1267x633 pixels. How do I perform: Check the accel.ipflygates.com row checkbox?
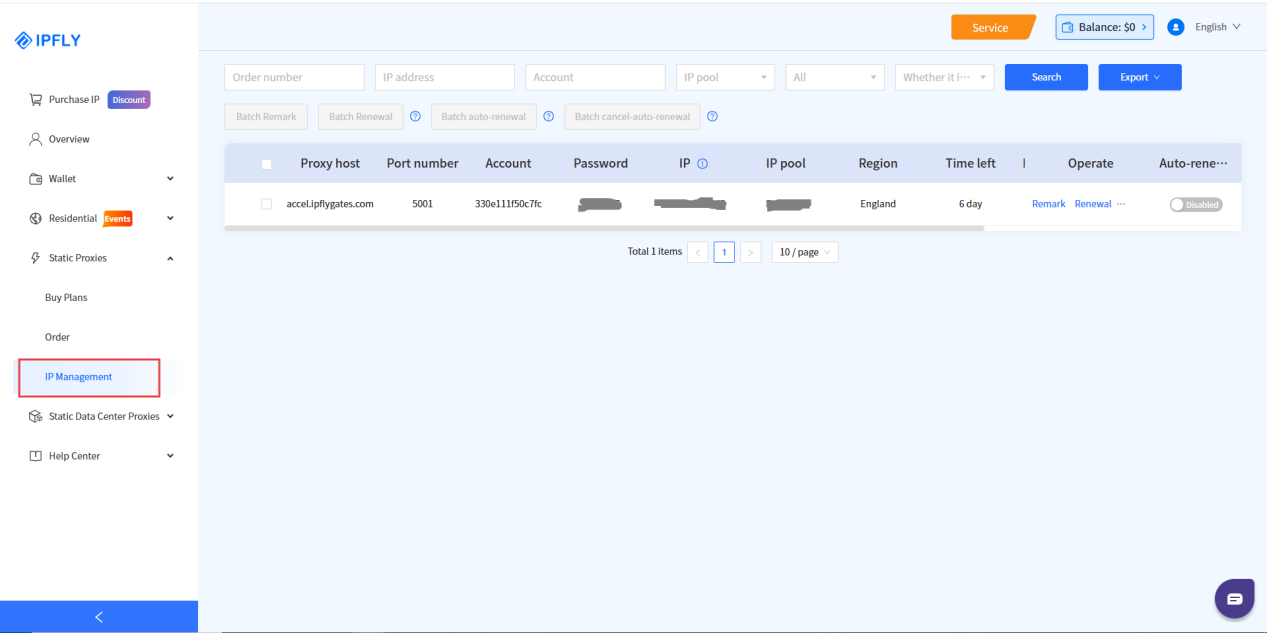coord(266,204)
